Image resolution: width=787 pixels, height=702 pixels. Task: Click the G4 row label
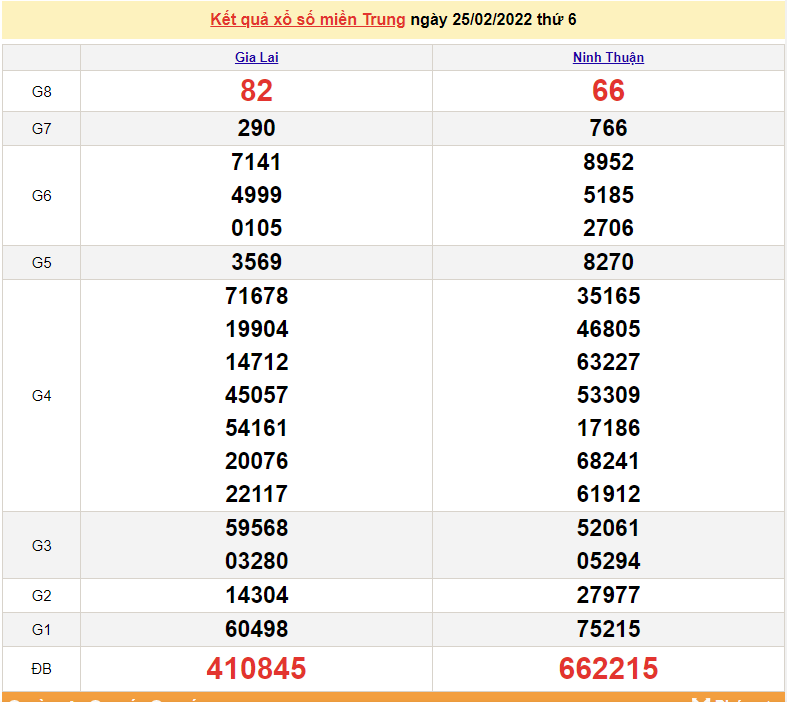click(41, 396)
